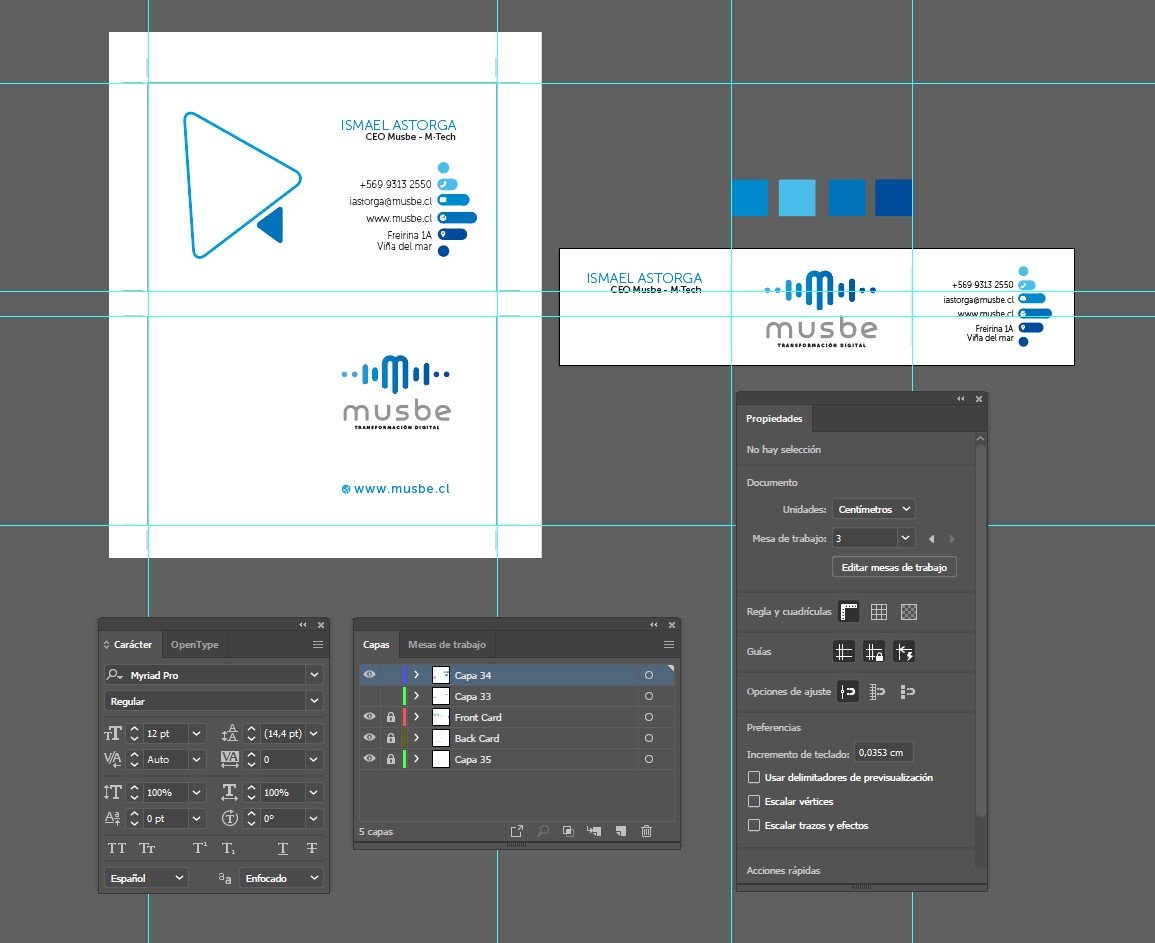Hide the Front Card layer
1155x943 pixels.
point(370,716)
